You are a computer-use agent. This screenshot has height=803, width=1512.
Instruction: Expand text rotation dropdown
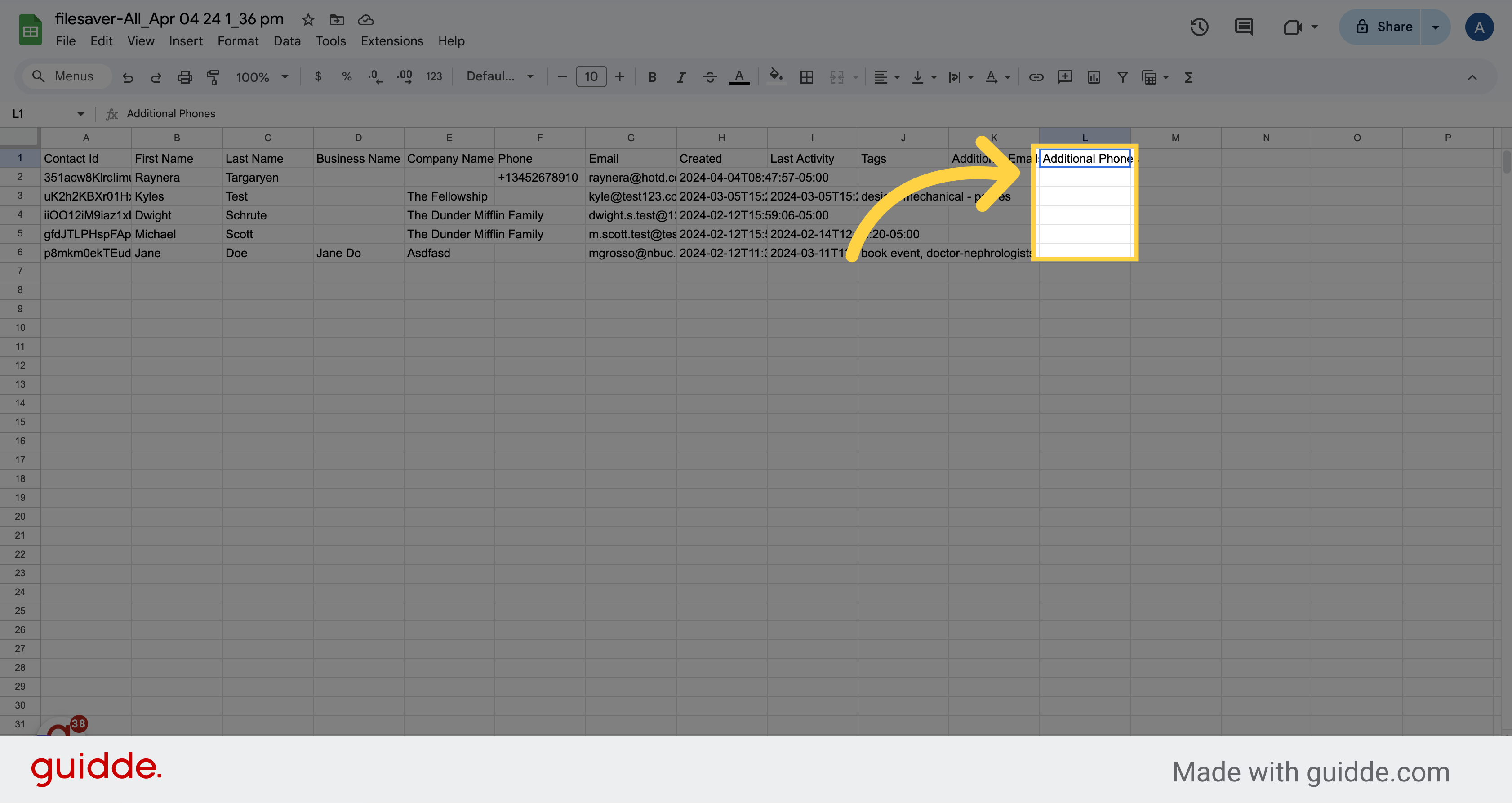(x=1007, y=77)
